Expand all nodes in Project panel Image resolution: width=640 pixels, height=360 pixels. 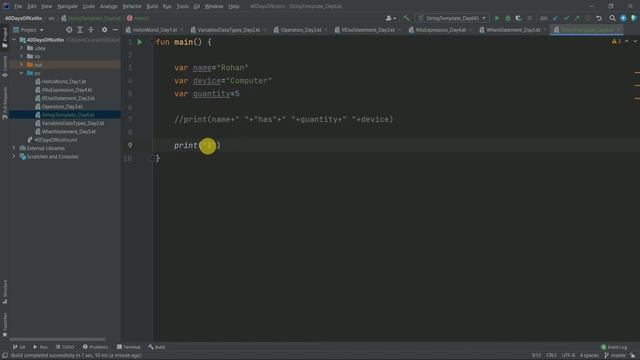coord(80,30)
